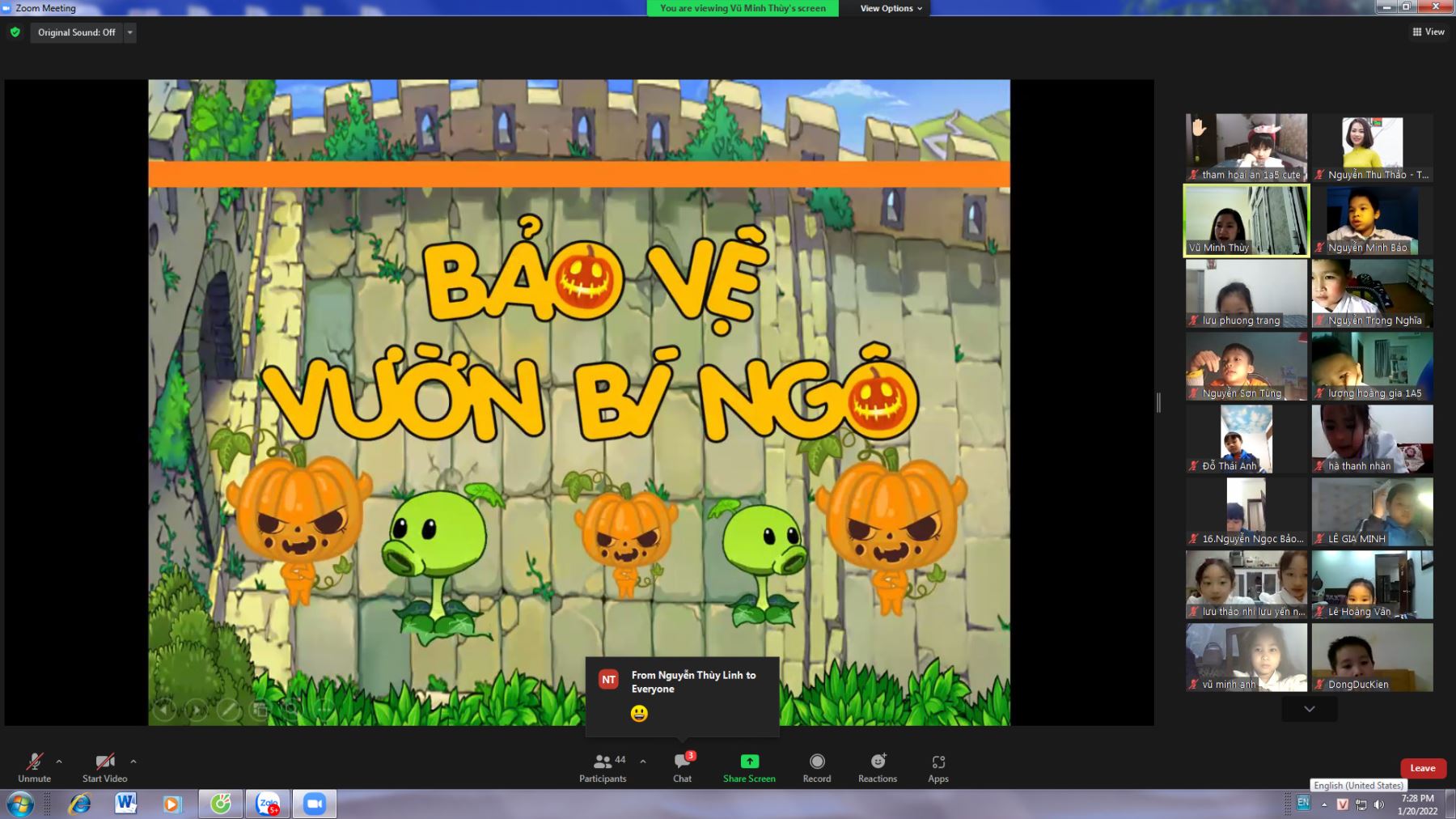This screenshot has height=819, width=1456.
Task: Select Vũ Minh Thùy's video thumbnail
Action: (x=1246, y=220)
